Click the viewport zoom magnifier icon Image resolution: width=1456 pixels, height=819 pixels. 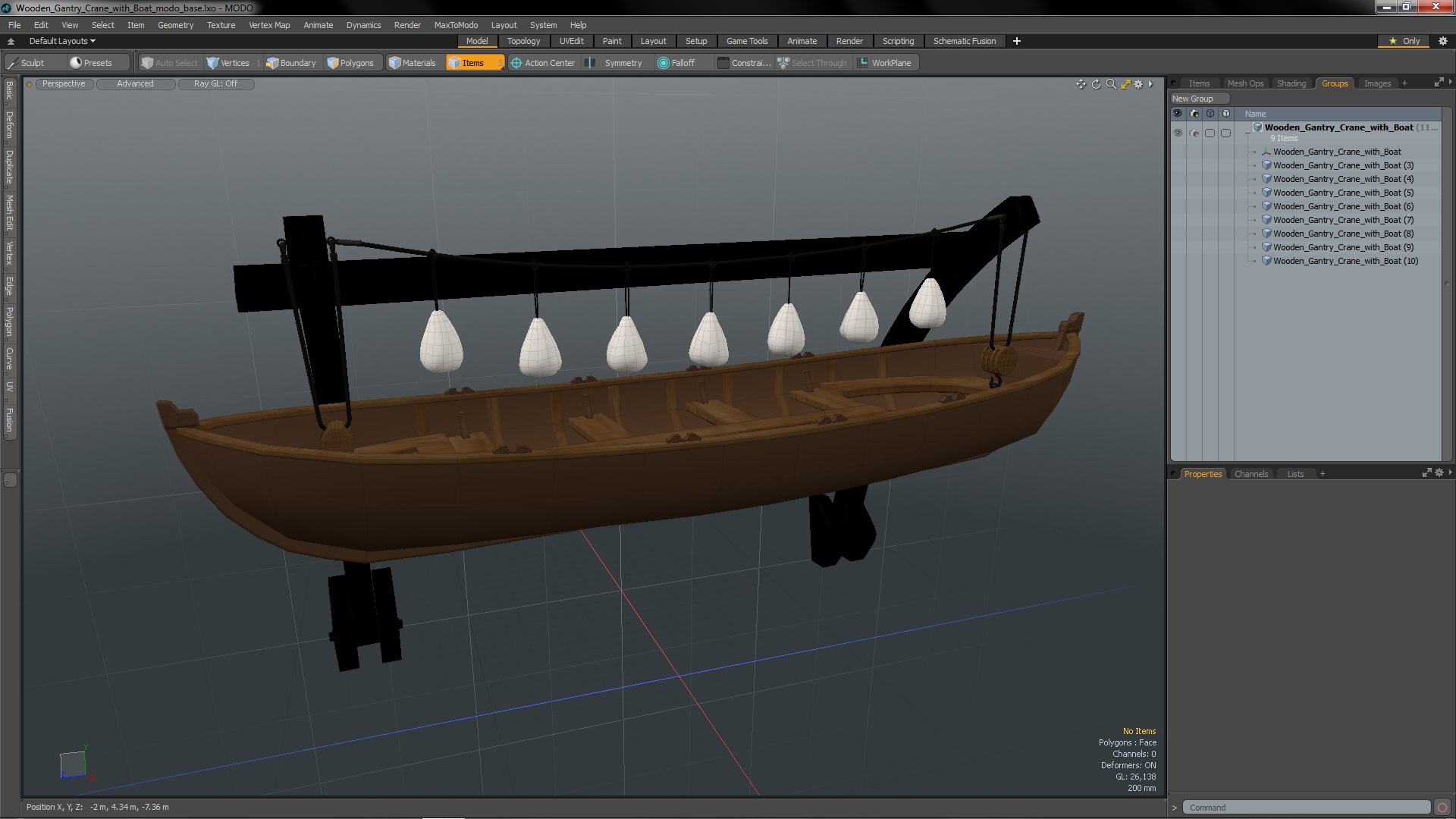[x=1111, y=84]
